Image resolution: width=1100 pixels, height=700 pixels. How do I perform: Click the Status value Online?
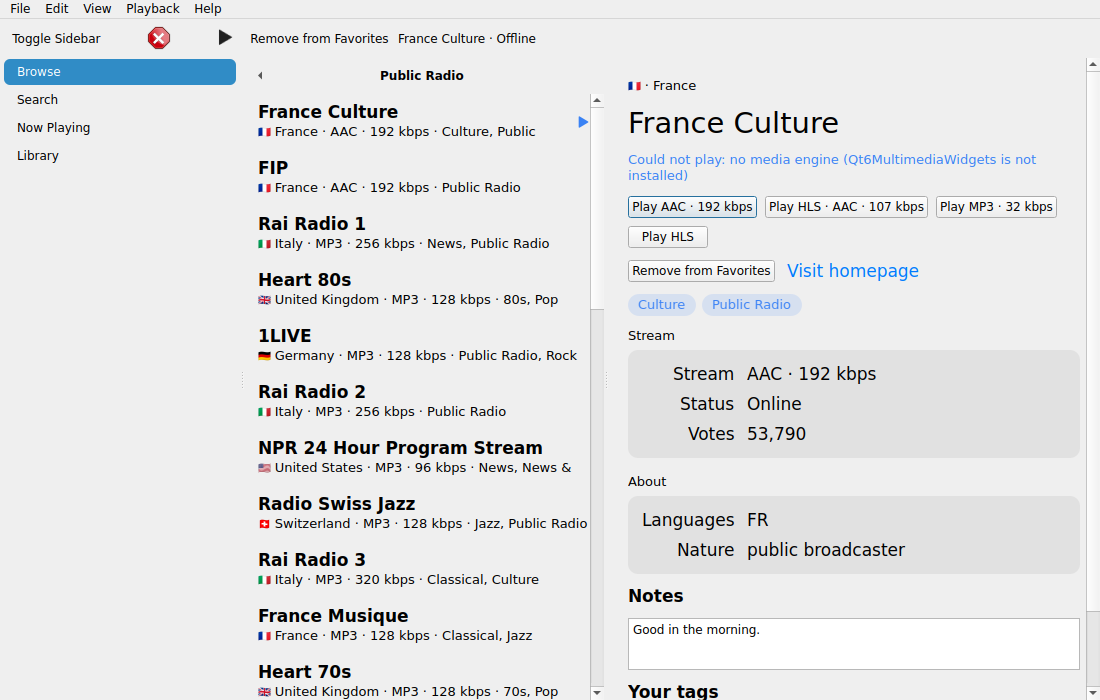click(774, 404)
